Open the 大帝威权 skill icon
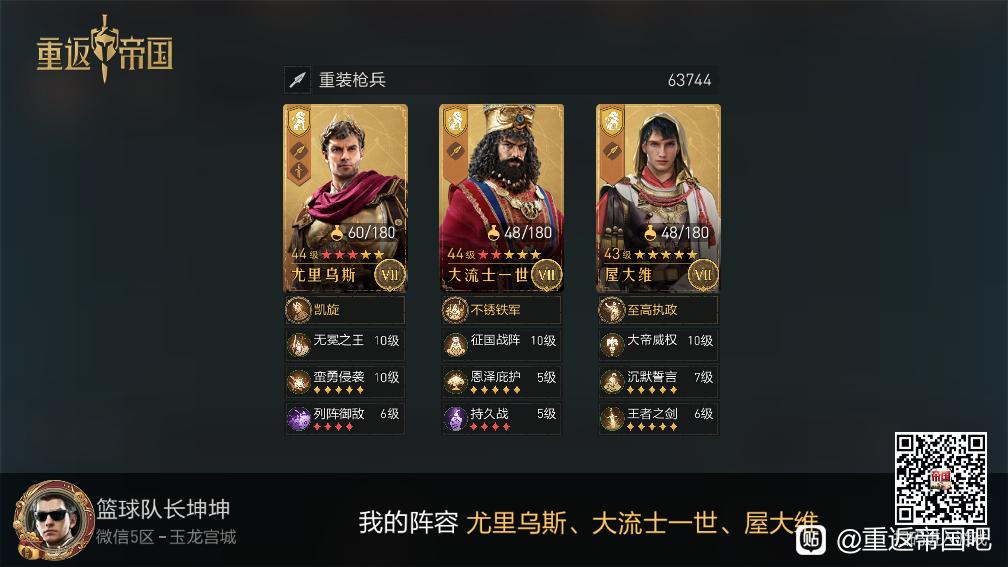 pyautogui.click(x=612, y=345)
